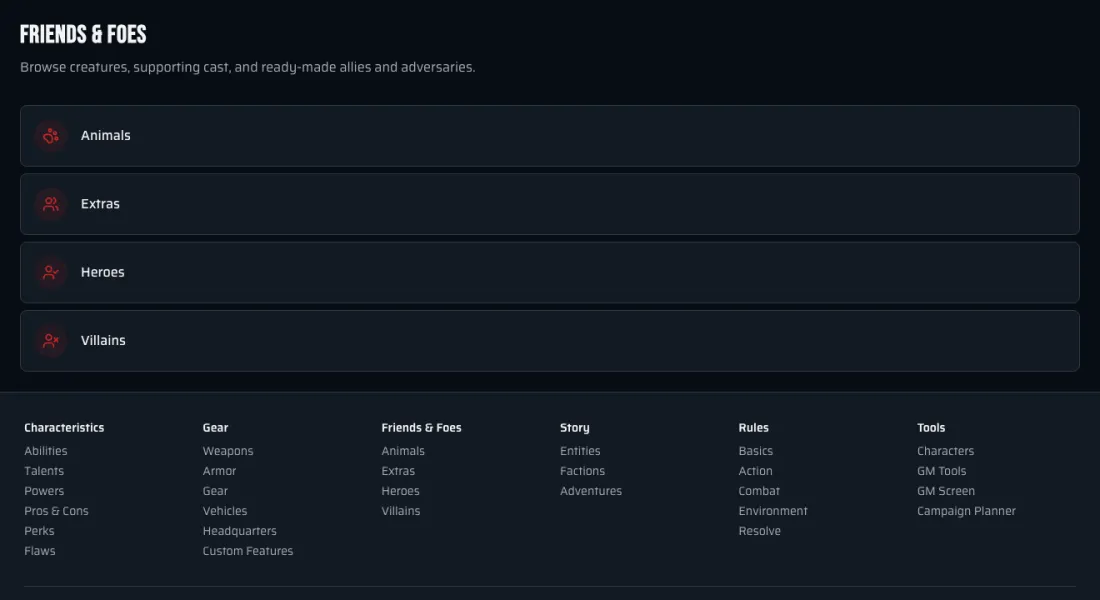Open Powers footer link

click(43, 491)
